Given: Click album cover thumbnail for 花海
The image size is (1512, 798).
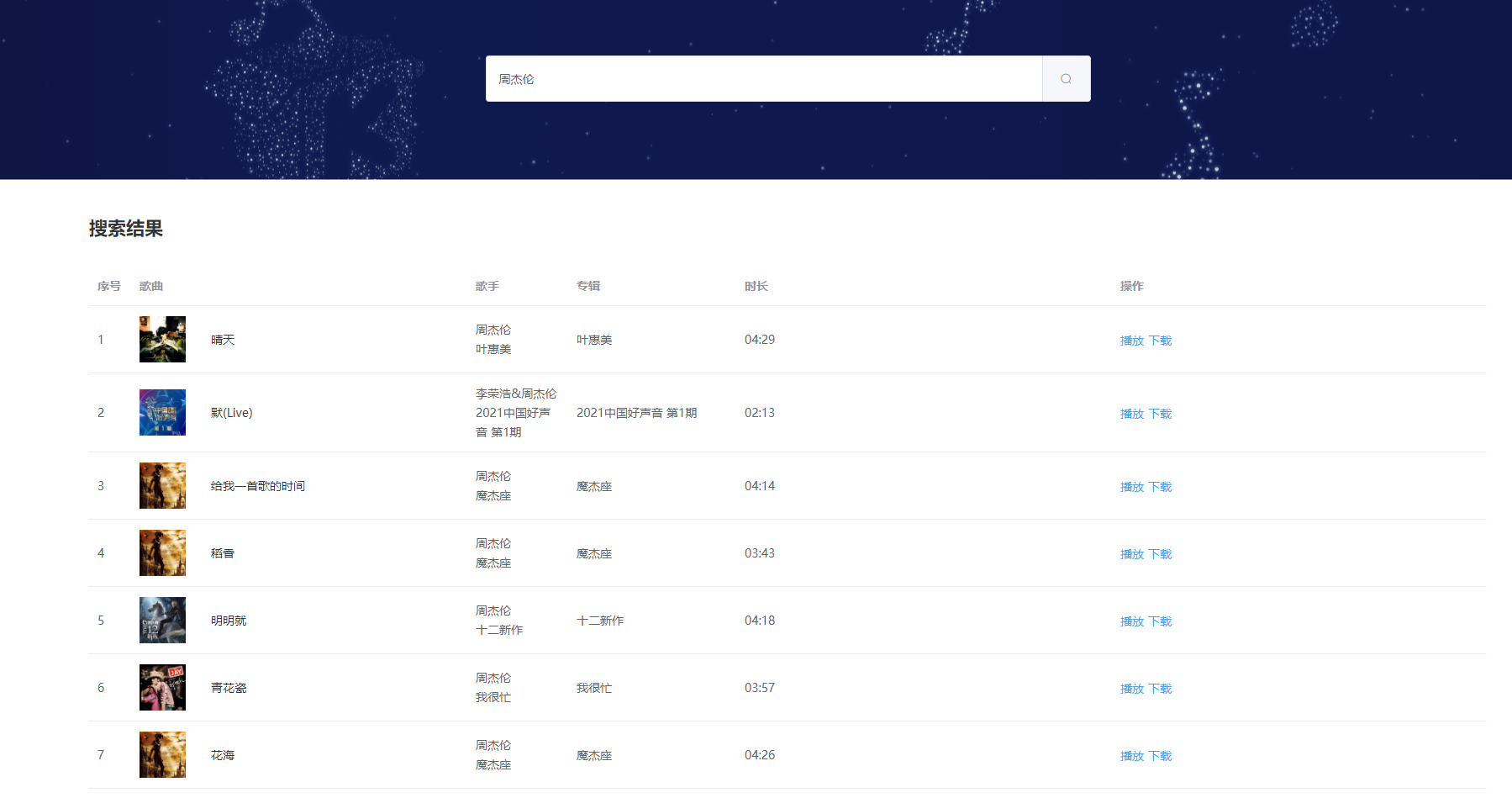Looking at the screenshot, I should click(162, 755).
